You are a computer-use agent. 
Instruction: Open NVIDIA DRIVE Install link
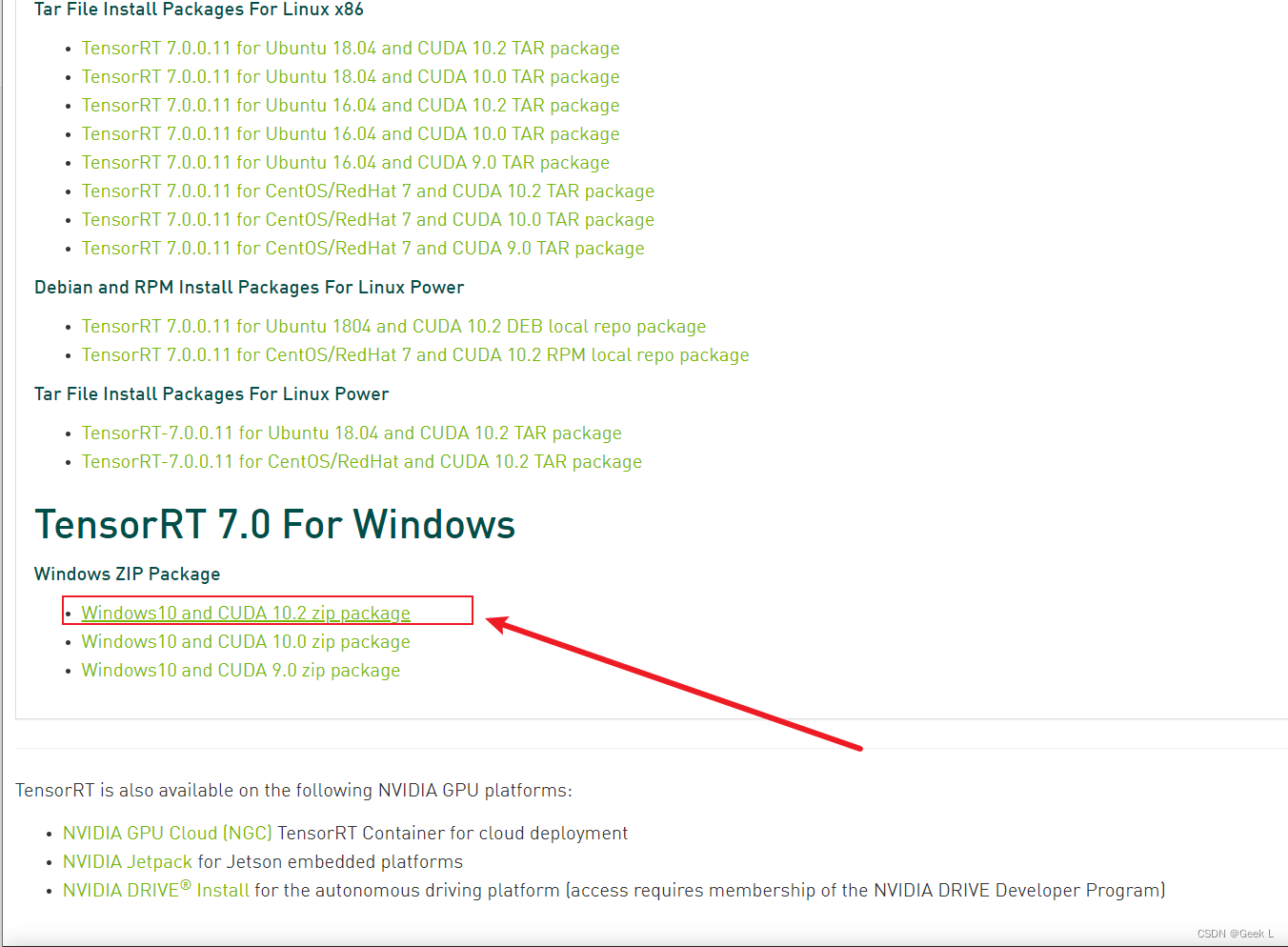(x=156, y=890)
